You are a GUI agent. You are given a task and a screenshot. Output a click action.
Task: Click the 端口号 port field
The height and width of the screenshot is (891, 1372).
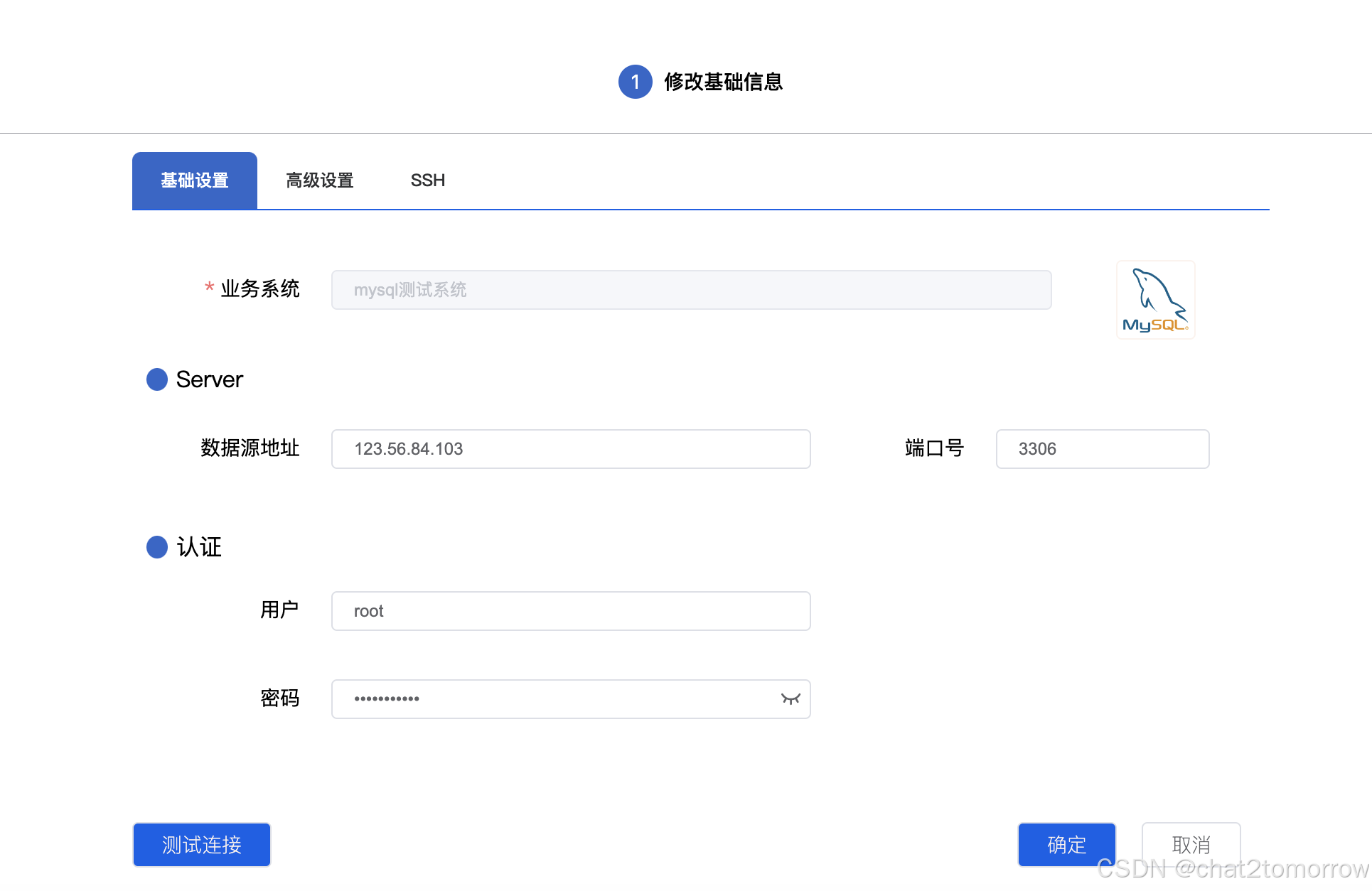pyautogui.click(x=1102, y=449)
